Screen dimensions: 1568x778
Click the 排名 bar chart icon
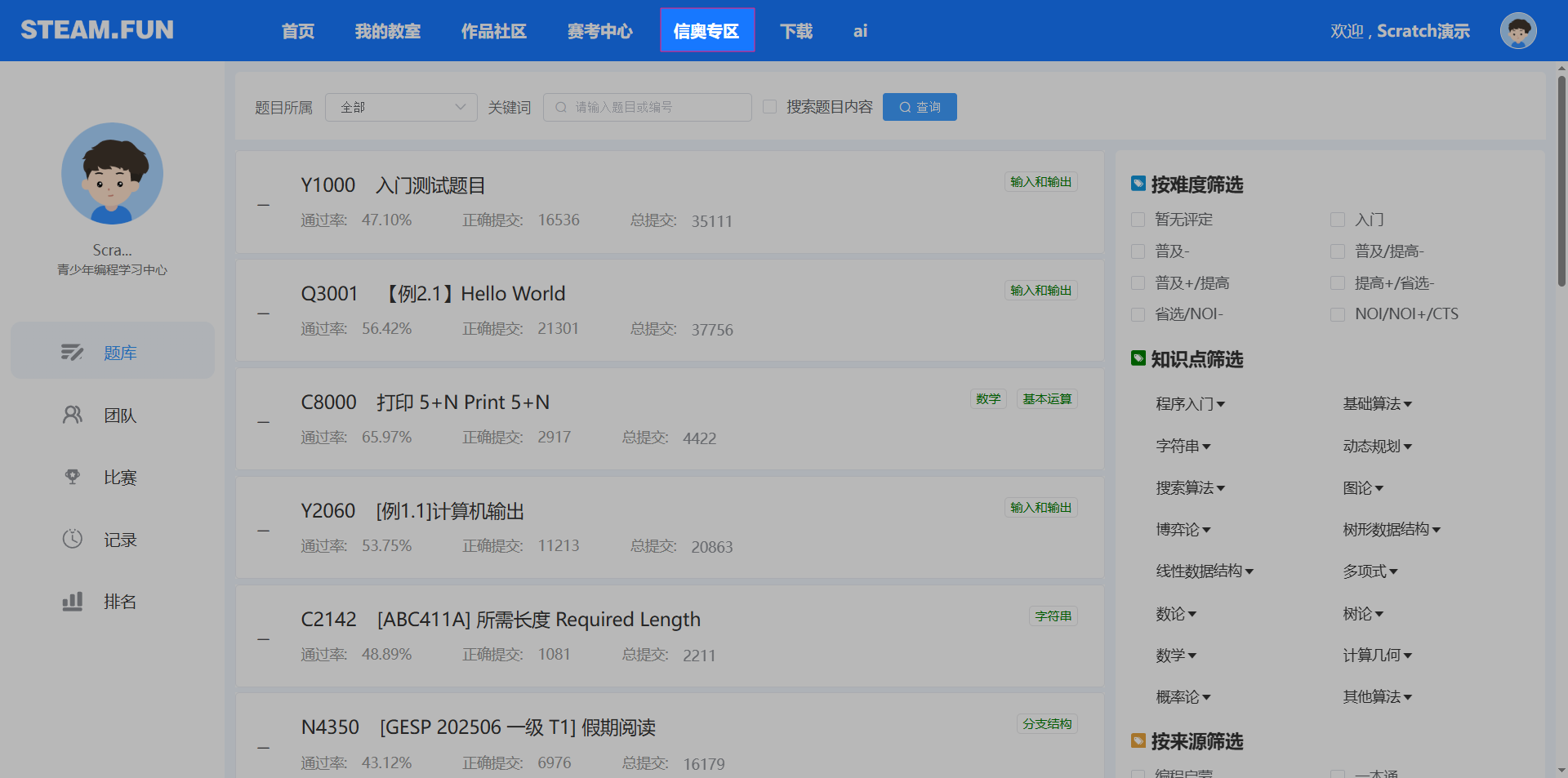(72, 602)
